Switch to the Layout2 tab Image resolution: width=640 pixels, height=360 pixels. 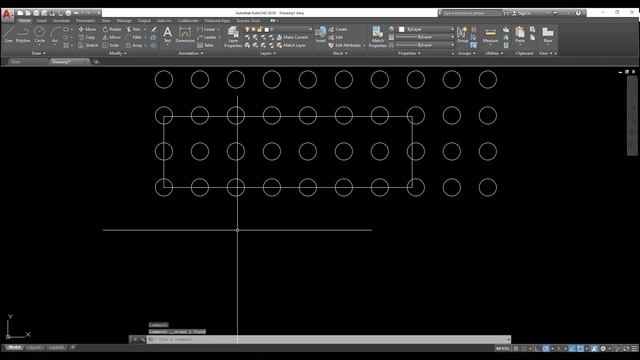click(x=56, y=347)
